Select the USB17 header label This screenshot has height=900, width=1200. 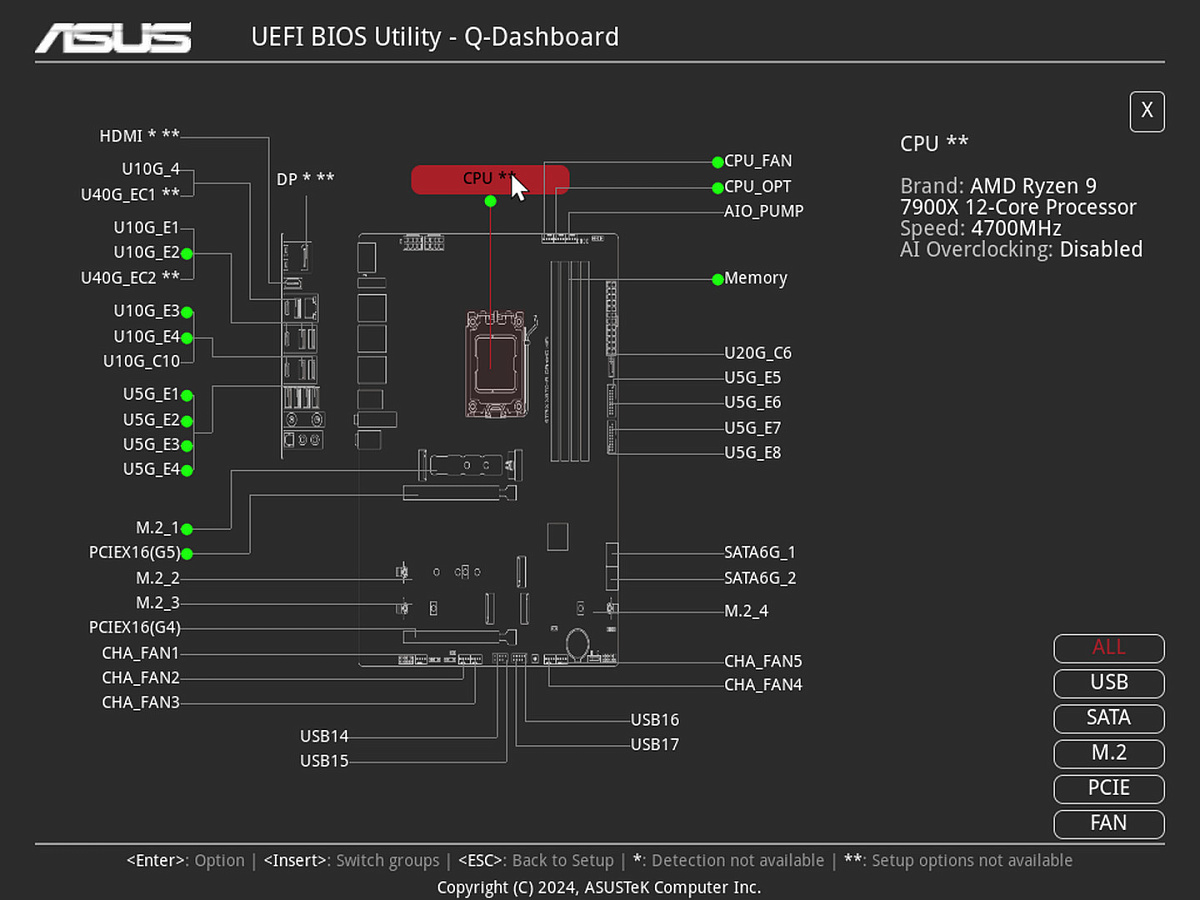click(655, 745)
